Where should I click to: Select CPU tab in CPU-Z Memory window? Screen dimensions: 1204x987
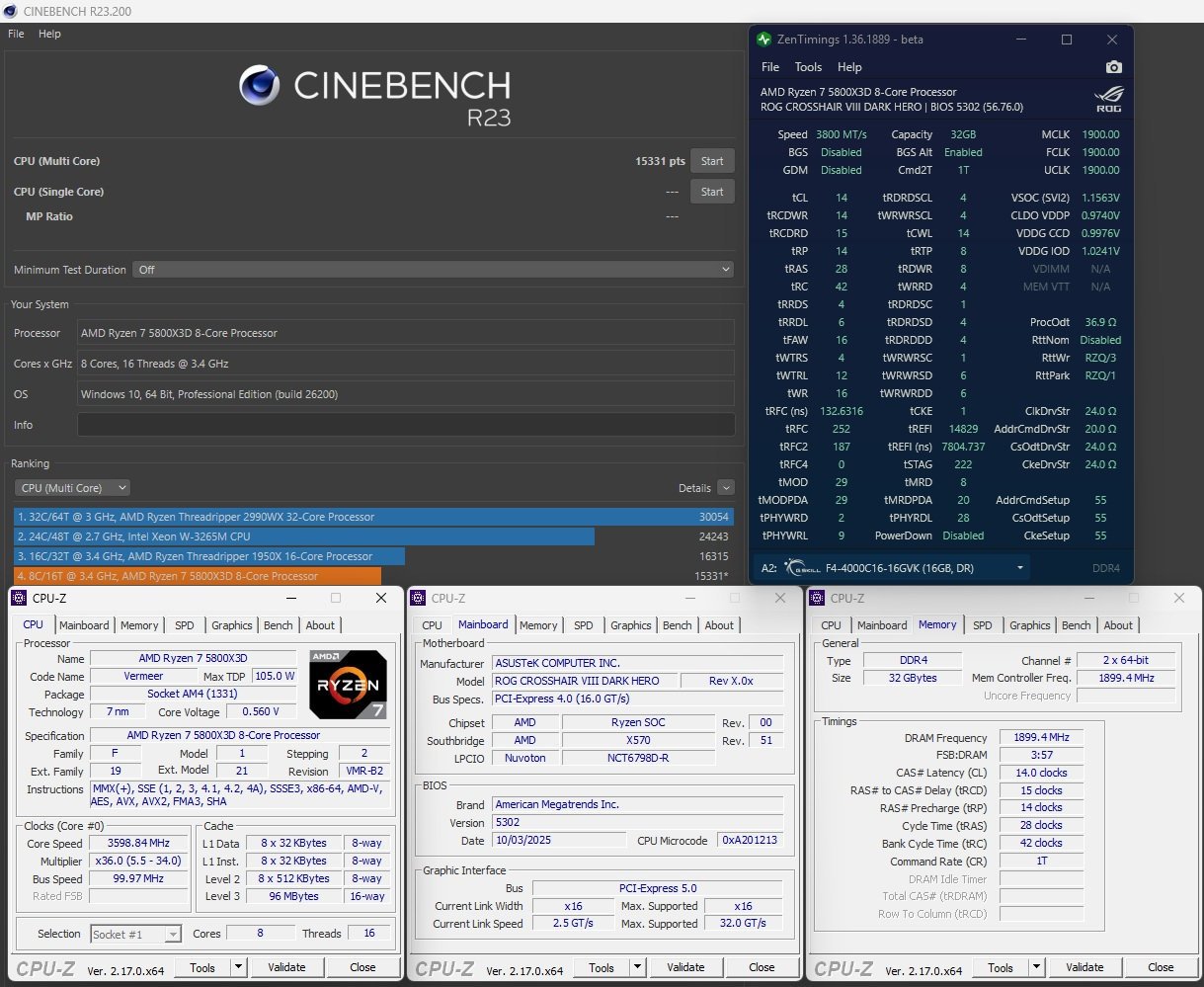[x=832, y=625]
